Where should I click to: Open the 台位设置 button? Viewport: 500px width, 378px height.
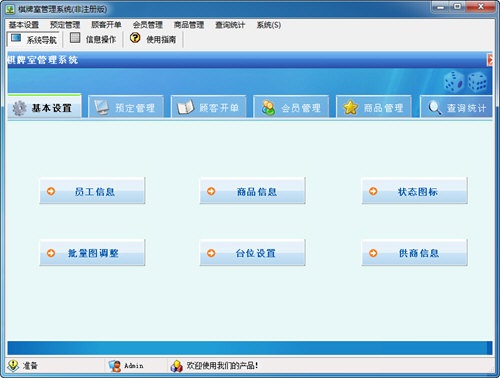252,253
